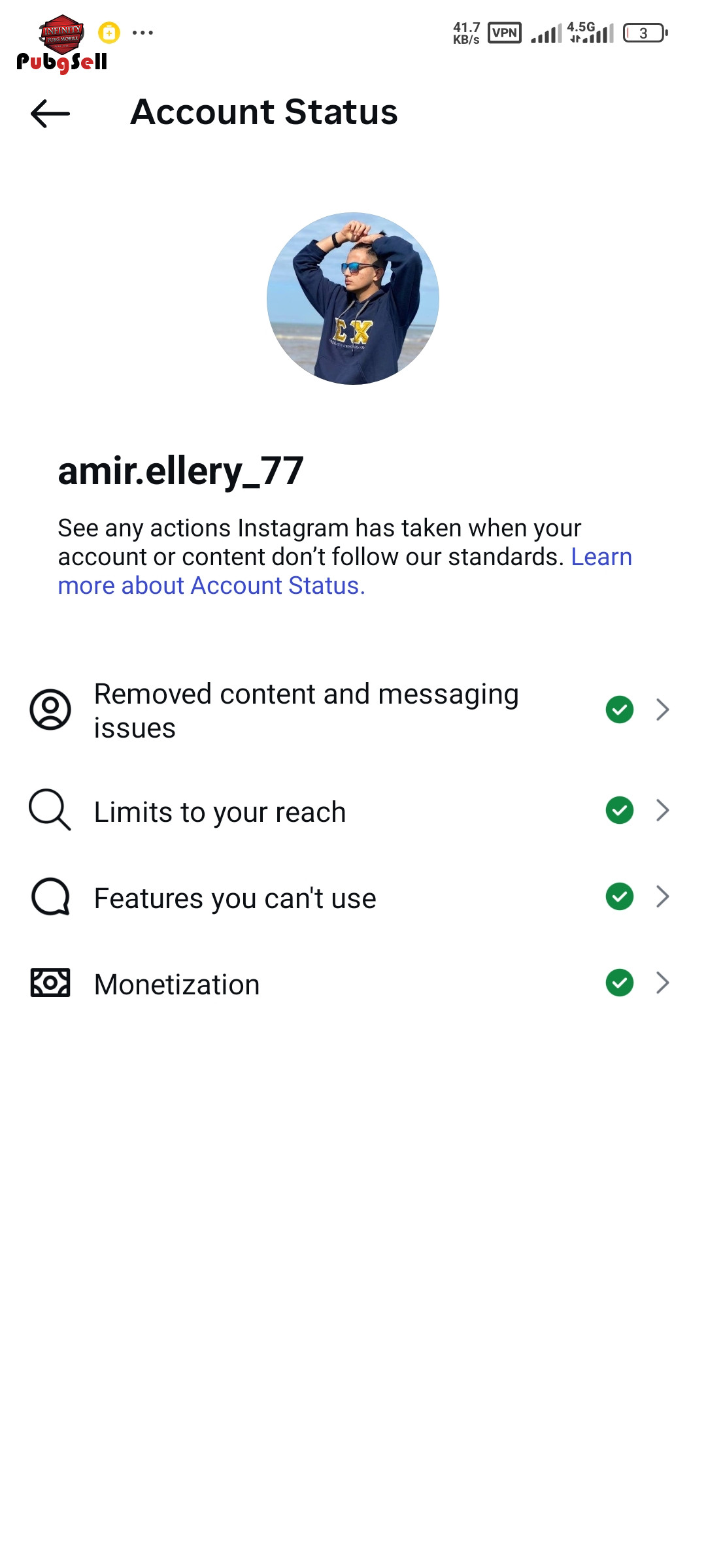Click the speech bubble icon for Features
Image resolution: width=706 pixels, height=1568 pixels.
[x=50, y=897]
